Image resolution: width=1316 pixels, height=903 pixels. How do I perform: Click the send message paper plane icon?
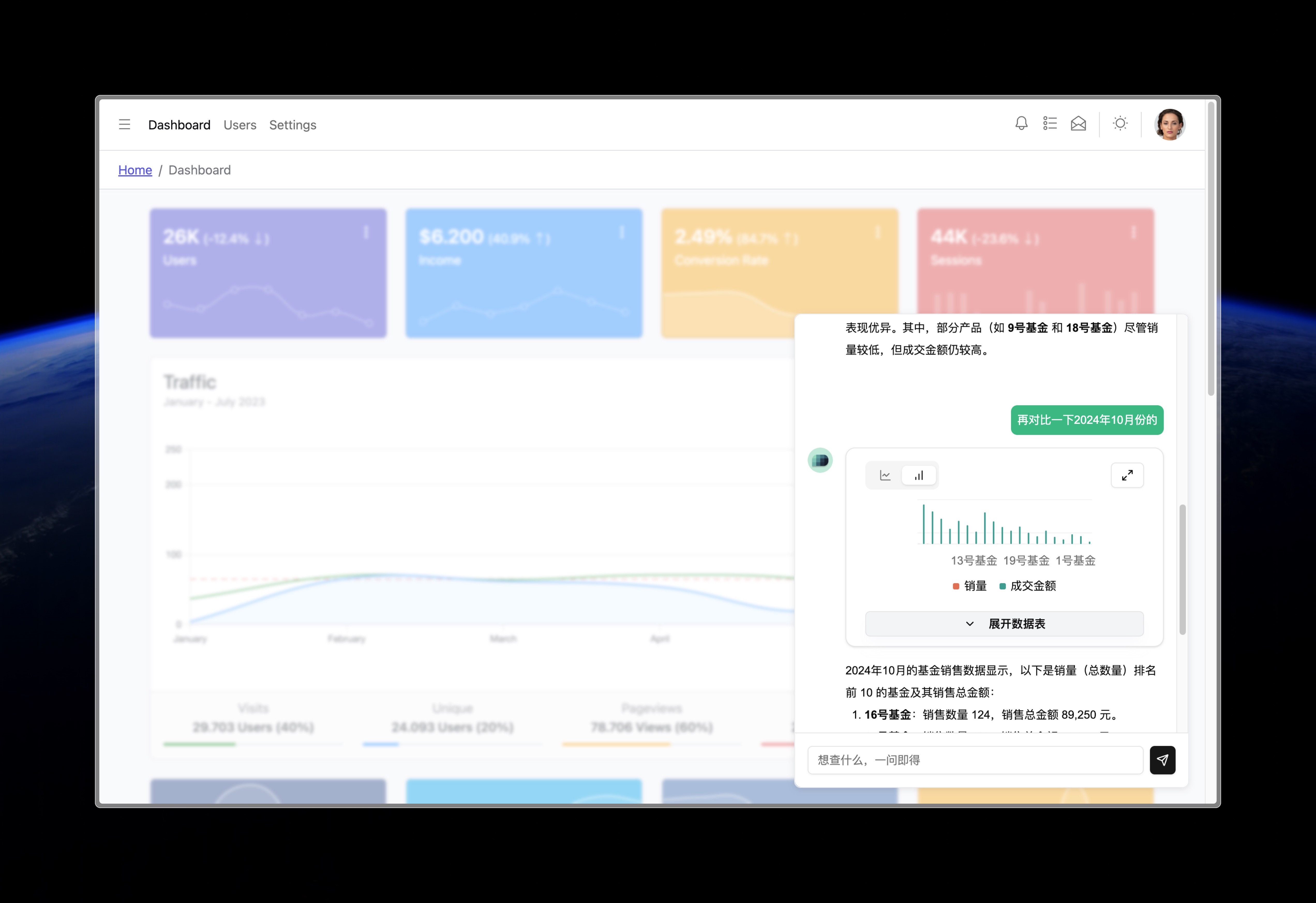pyautogui.click(x=1163, y=760)
